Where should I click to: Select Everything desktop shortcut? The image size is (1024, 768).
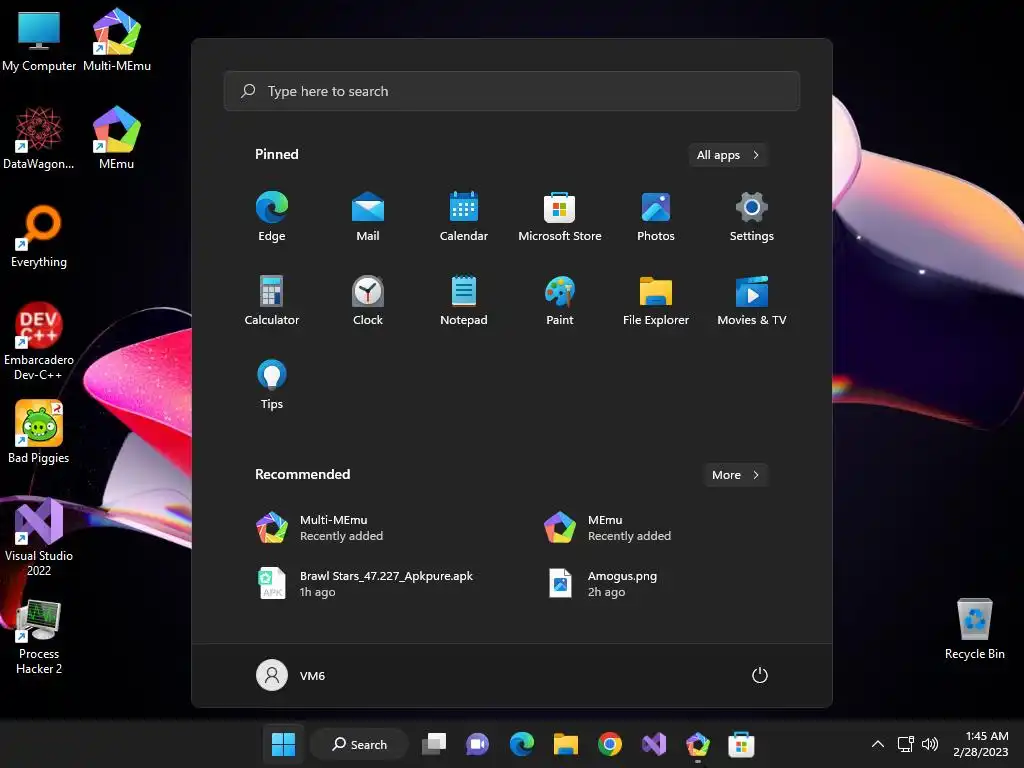pos(39,236)
